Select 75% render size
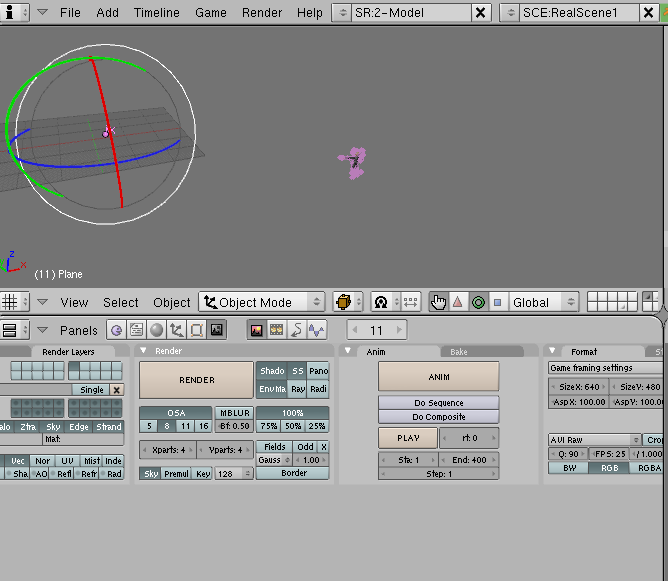The width and height of the screenshot is (668, 581). click(x=268, y=426)
